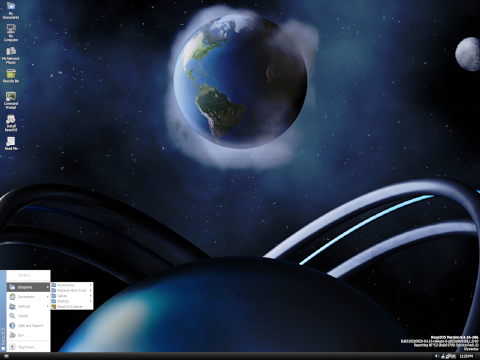480x360 pixels.
Task: Choose Help and Support in start menu
Action: (x=28, y=325)
